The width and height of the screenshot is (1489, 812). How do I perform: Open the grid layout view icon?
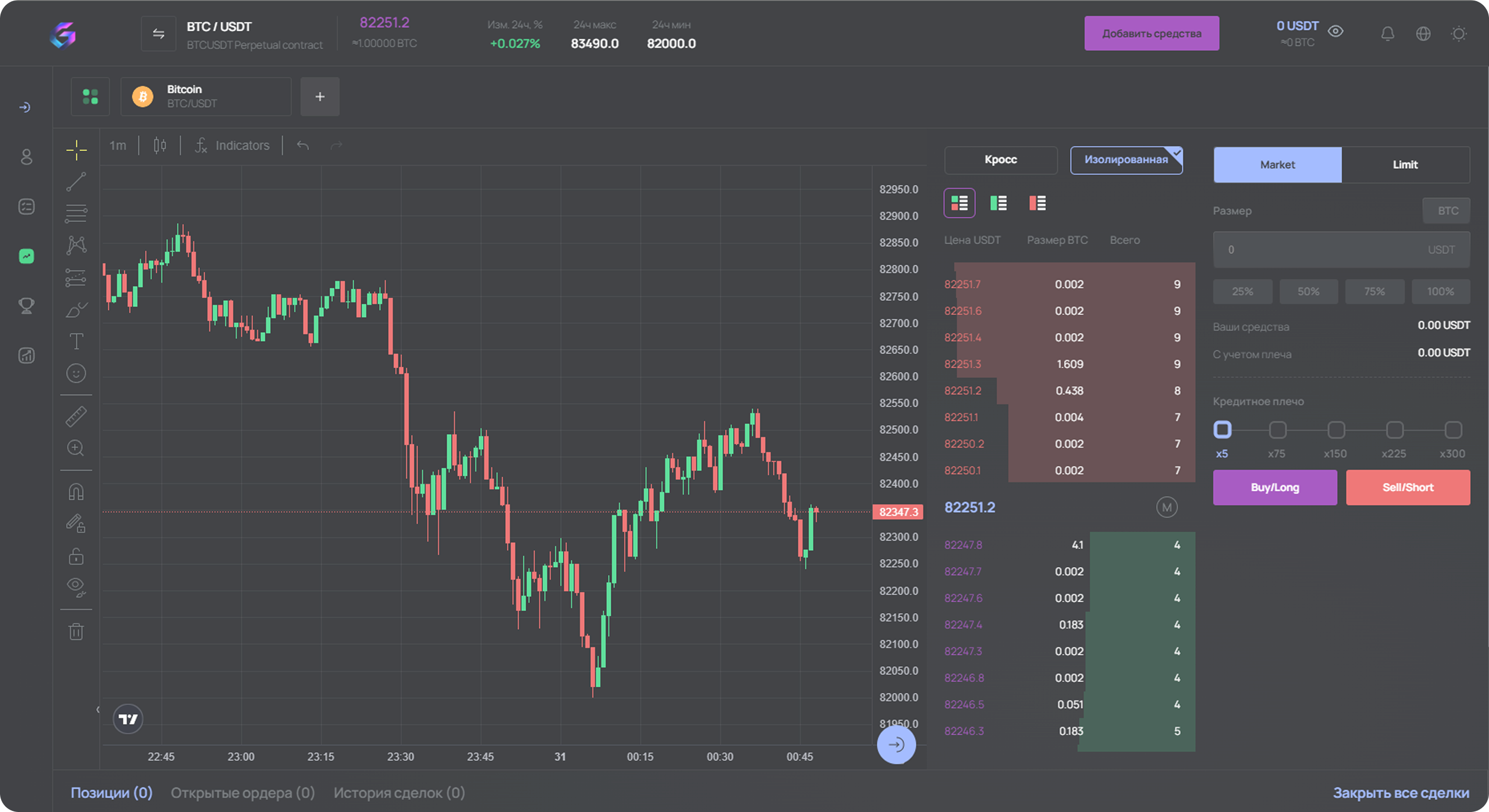click(x=91, y=97)
